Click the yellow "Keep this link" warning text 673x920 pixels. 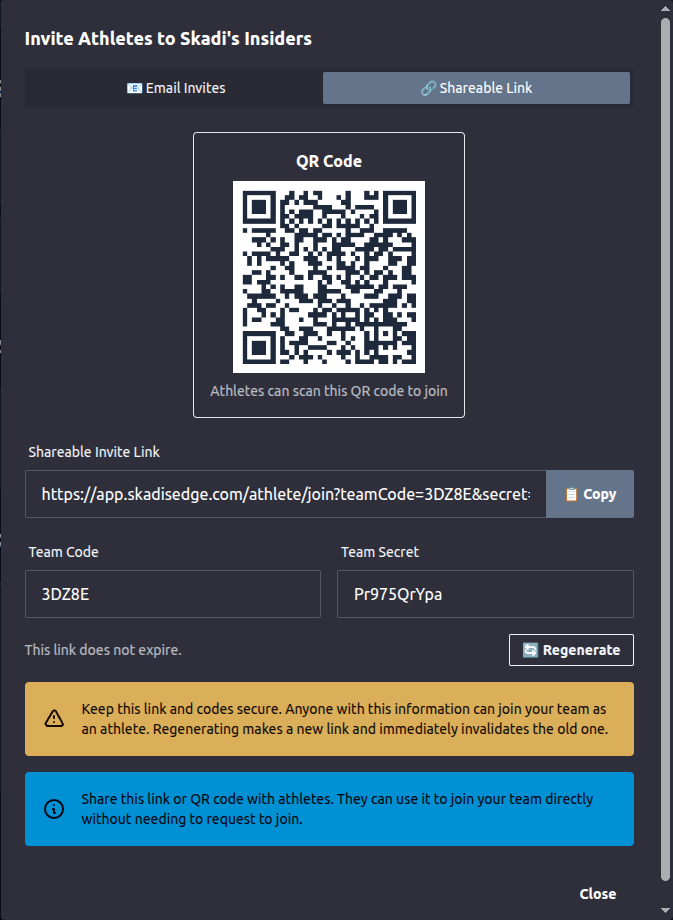click(x=344, y=719)
